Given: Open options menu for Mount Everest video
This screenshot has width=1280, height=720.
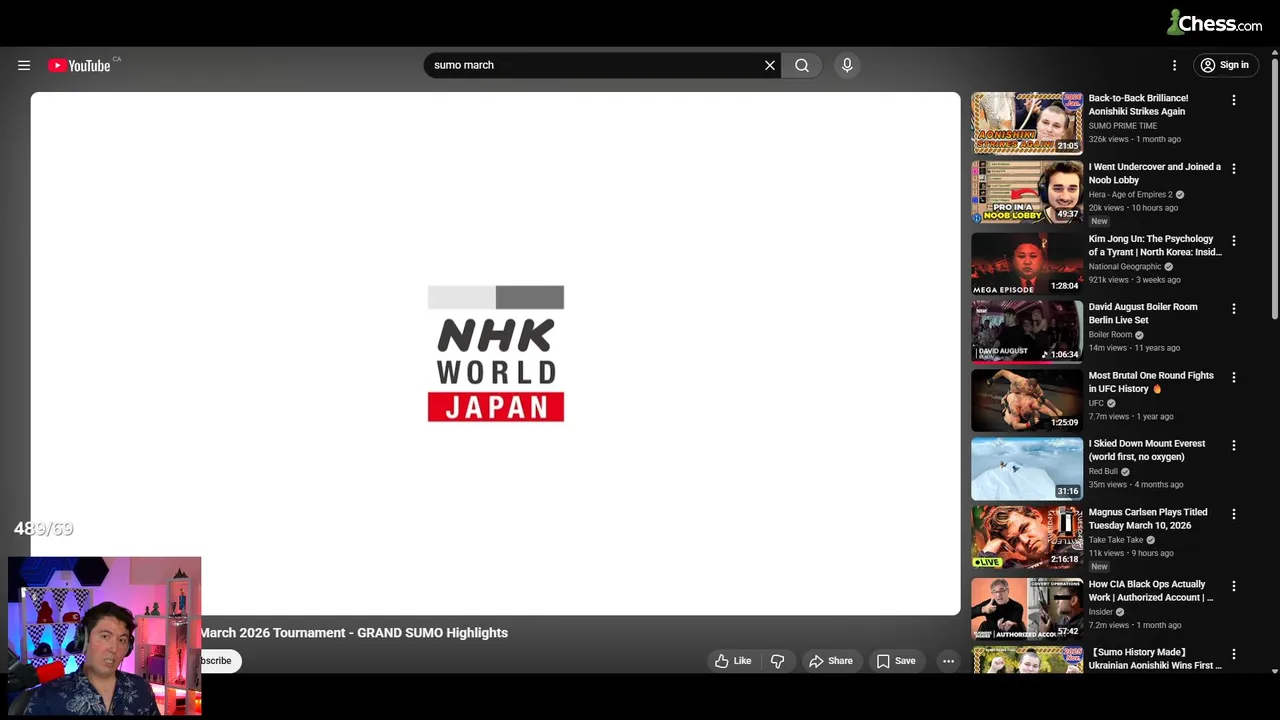Looking at the screenshot, I should tap(1234, 446).
